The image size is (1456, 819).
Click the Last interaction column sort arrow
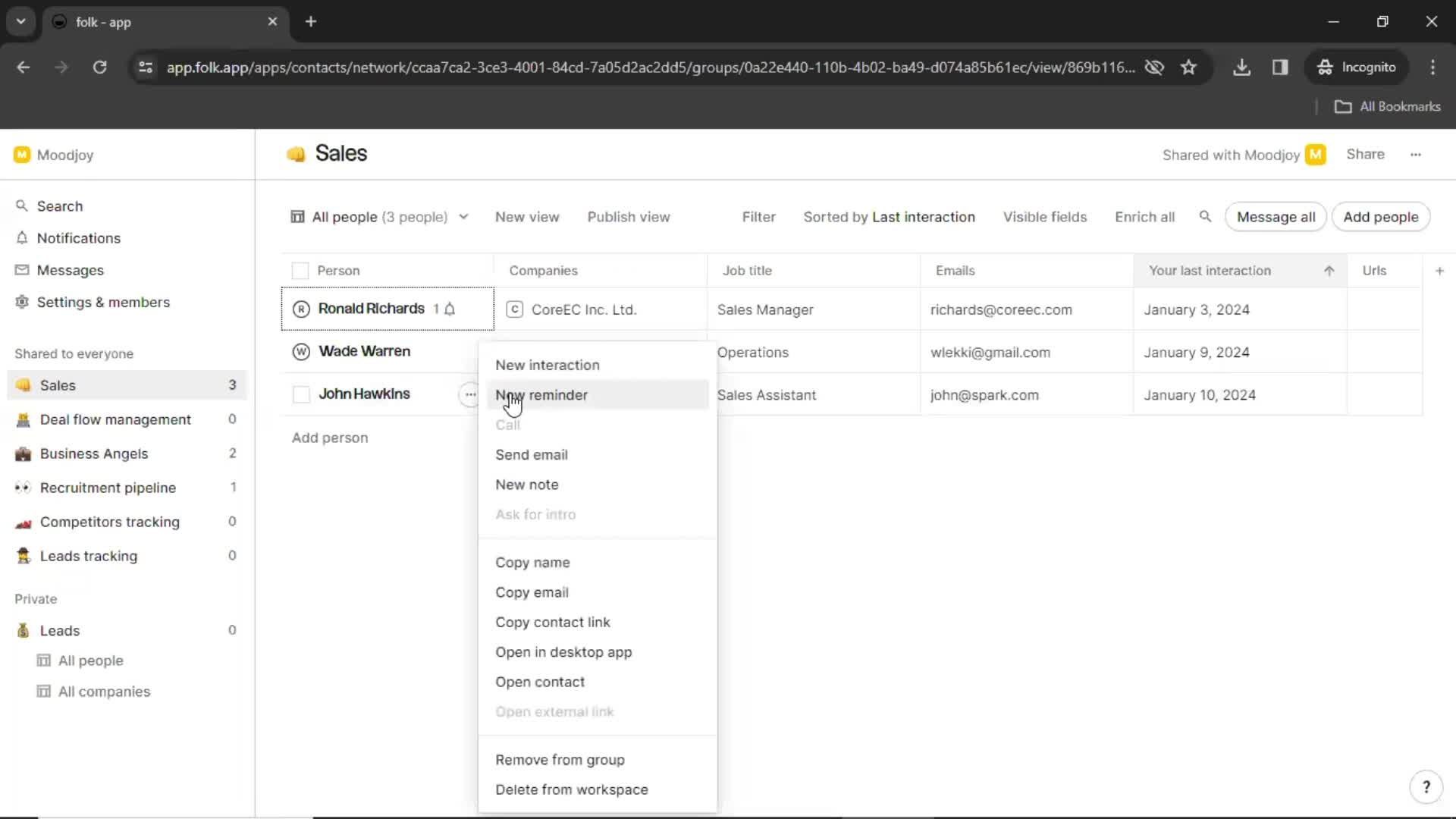click(1330, 270)
